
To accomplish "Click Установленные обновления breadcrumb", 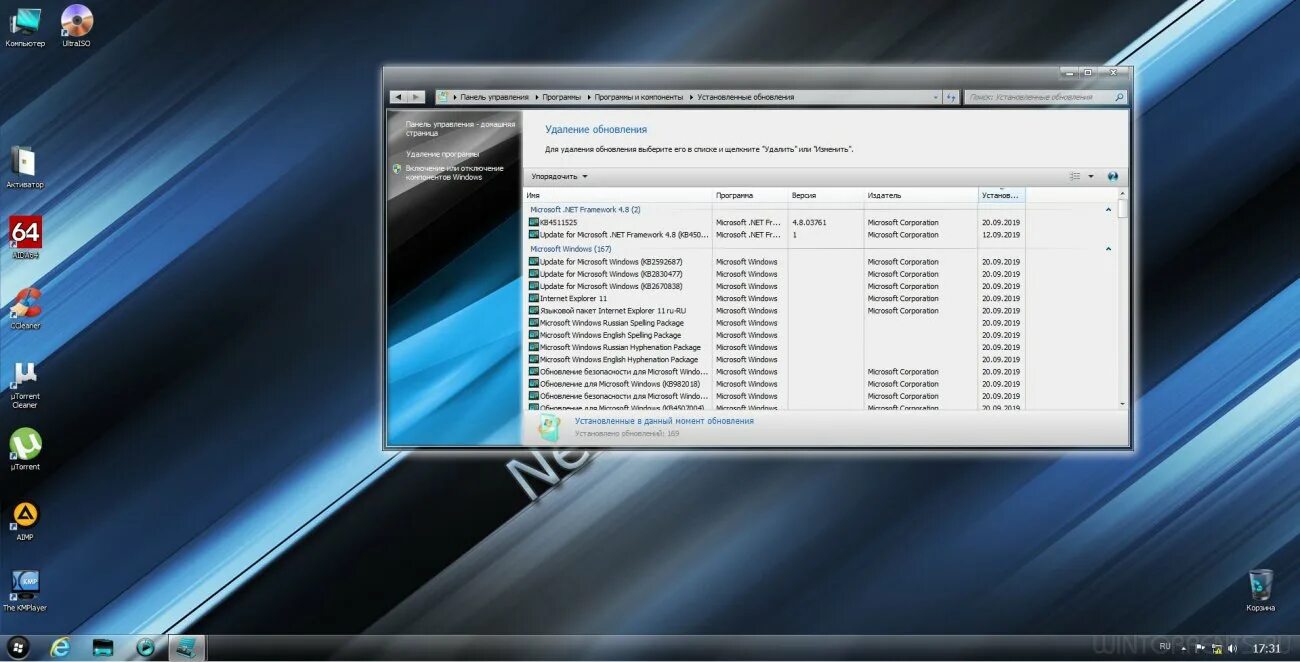I will 746,97.
